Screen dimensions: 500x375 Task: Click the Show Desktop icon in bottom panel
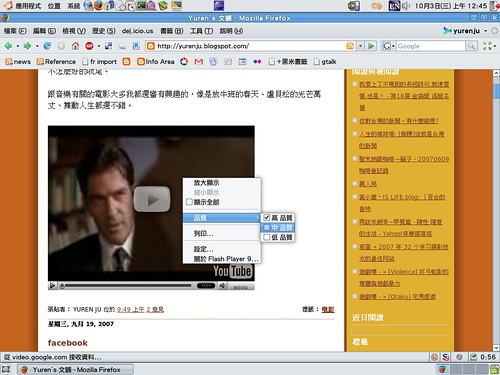(x=6, y=369)
